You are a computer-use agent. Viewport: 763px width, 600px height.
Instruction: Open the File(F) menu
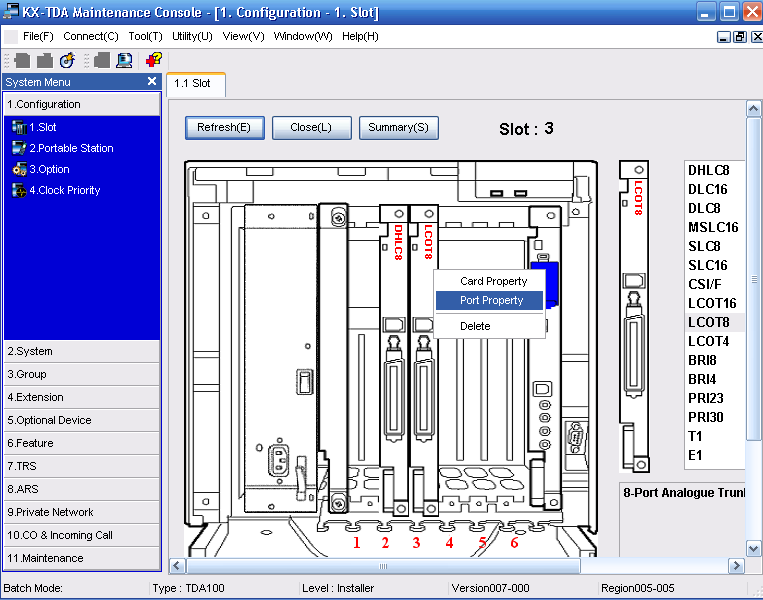coord(38,36)
